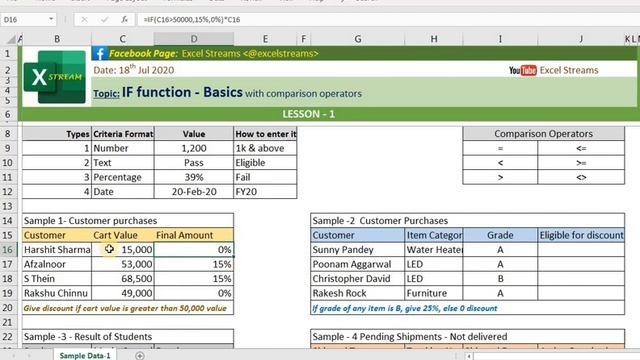Select the '<>' comparison operator cell
The width and height of the screenshot is (640, 360).
581,177
